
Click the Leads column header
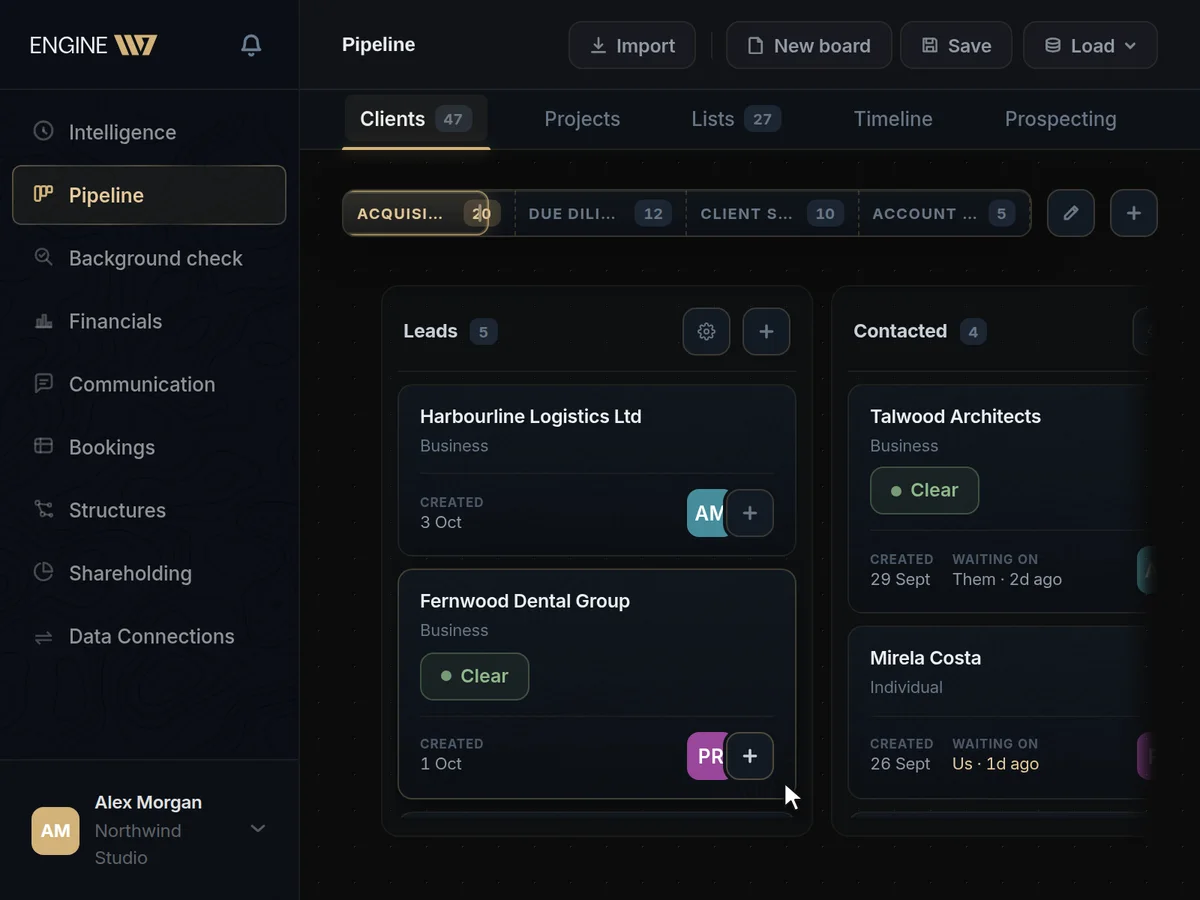(x=430, y=331)
